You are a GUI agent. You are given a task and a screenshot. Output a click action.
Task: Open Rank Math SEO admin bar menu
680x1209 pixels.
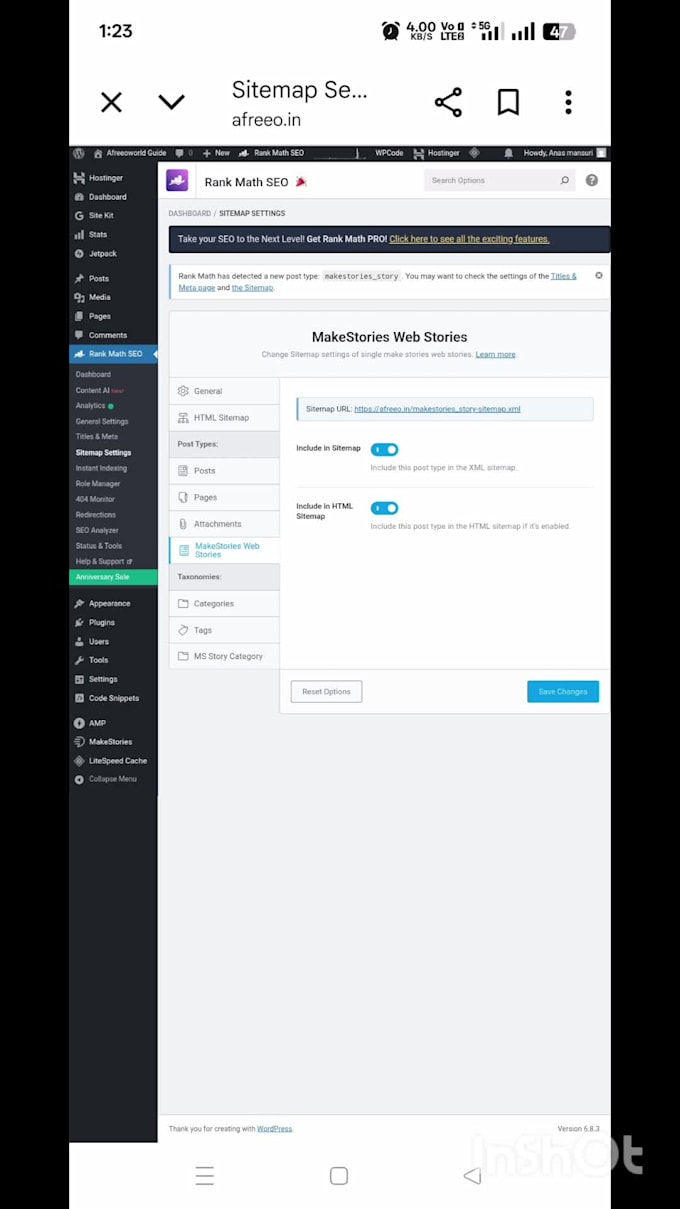271,153
